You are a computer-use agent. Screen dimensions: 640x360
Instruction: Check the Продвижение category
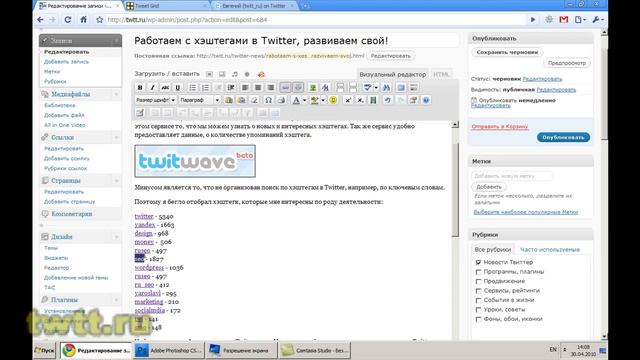(478, 281)
